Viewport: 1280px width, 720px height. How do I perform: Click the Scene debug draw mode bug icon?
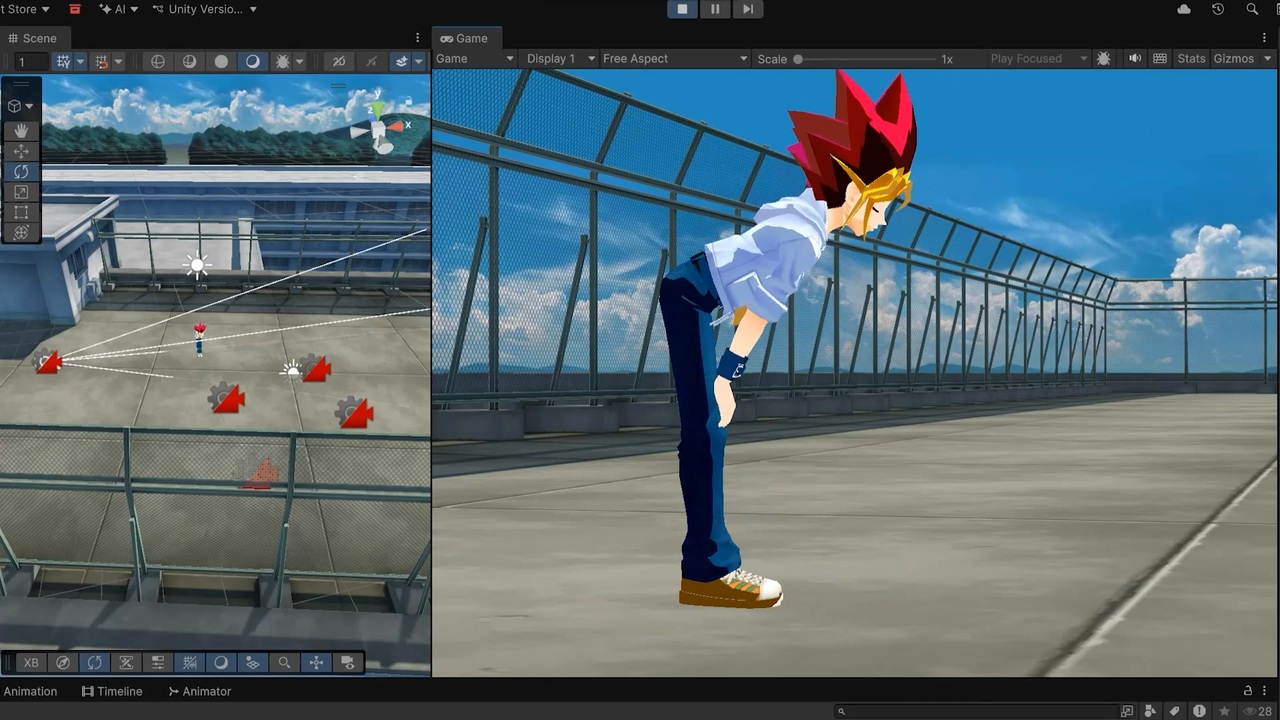coord(283,61)
